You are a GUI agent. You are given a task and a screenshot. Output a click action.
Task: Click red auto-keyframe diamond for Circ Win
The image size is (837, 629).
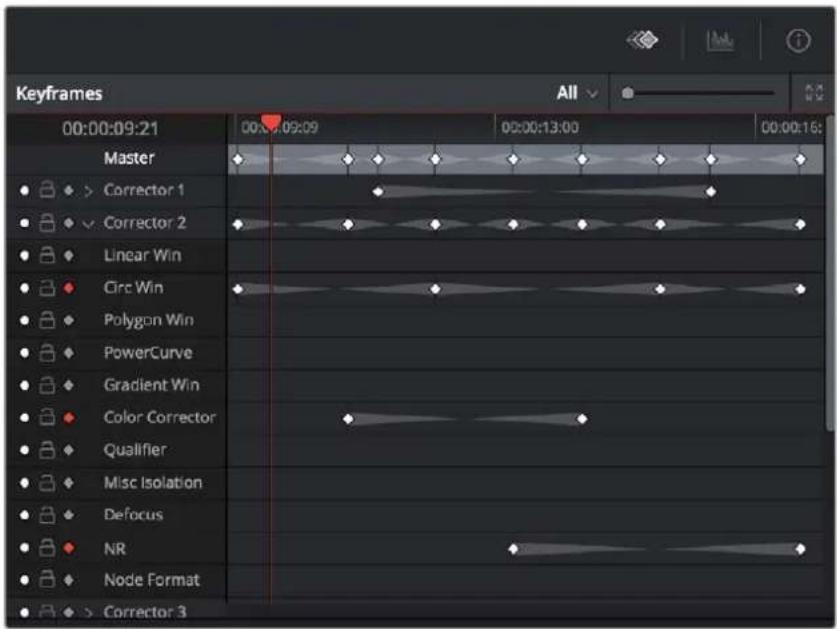pos(69,288)
